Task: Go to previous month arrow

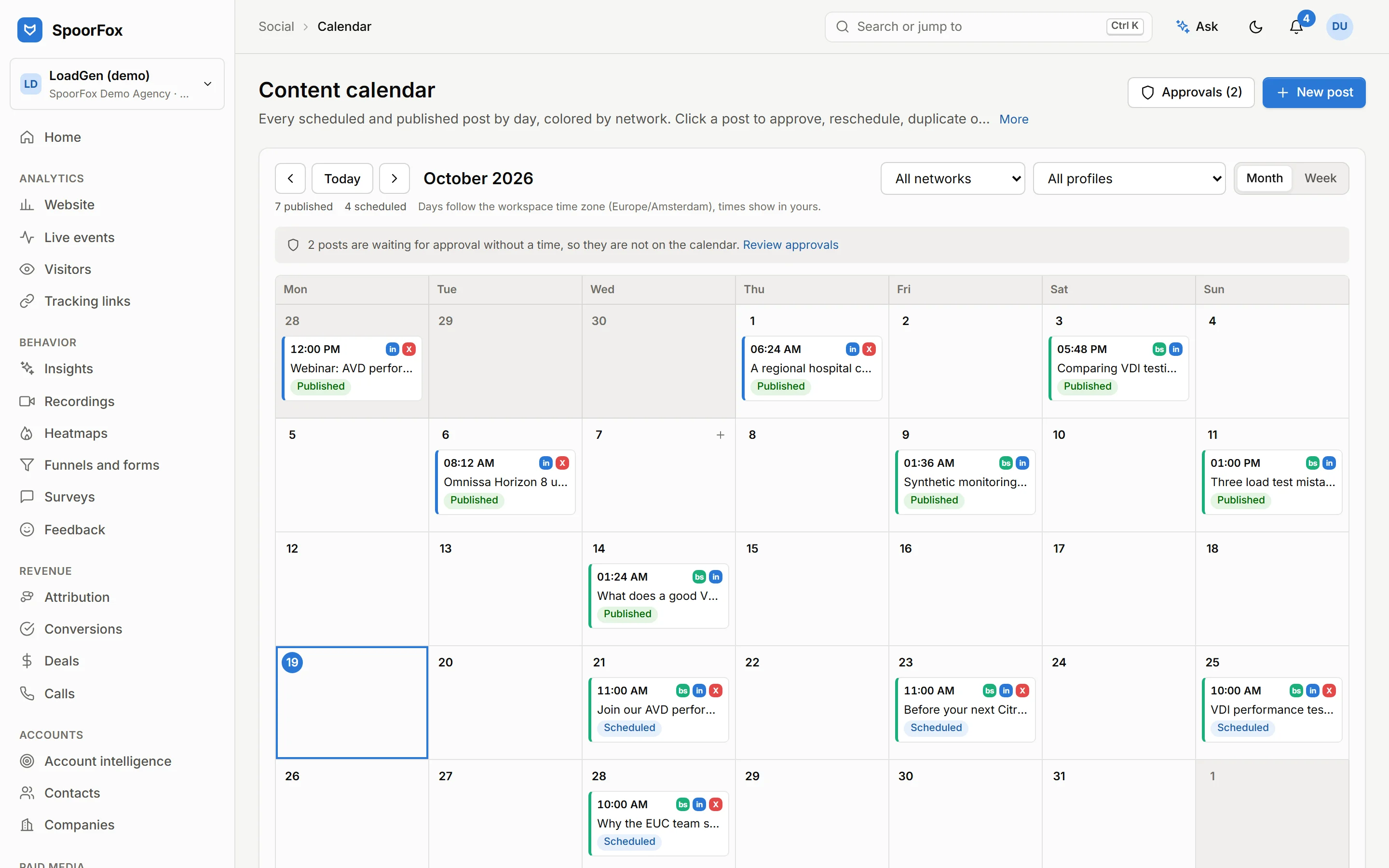Action: [x=290, y=178]
